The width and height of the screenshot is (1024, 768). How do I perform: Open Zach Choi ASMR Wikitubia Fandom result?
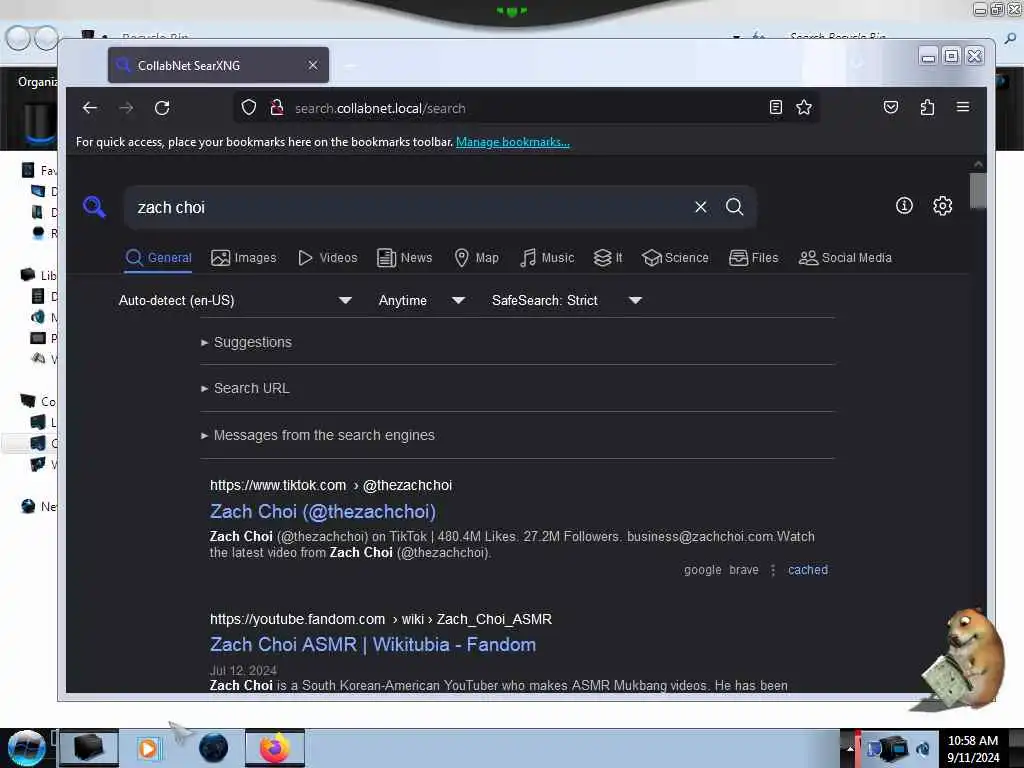point(373,645)
